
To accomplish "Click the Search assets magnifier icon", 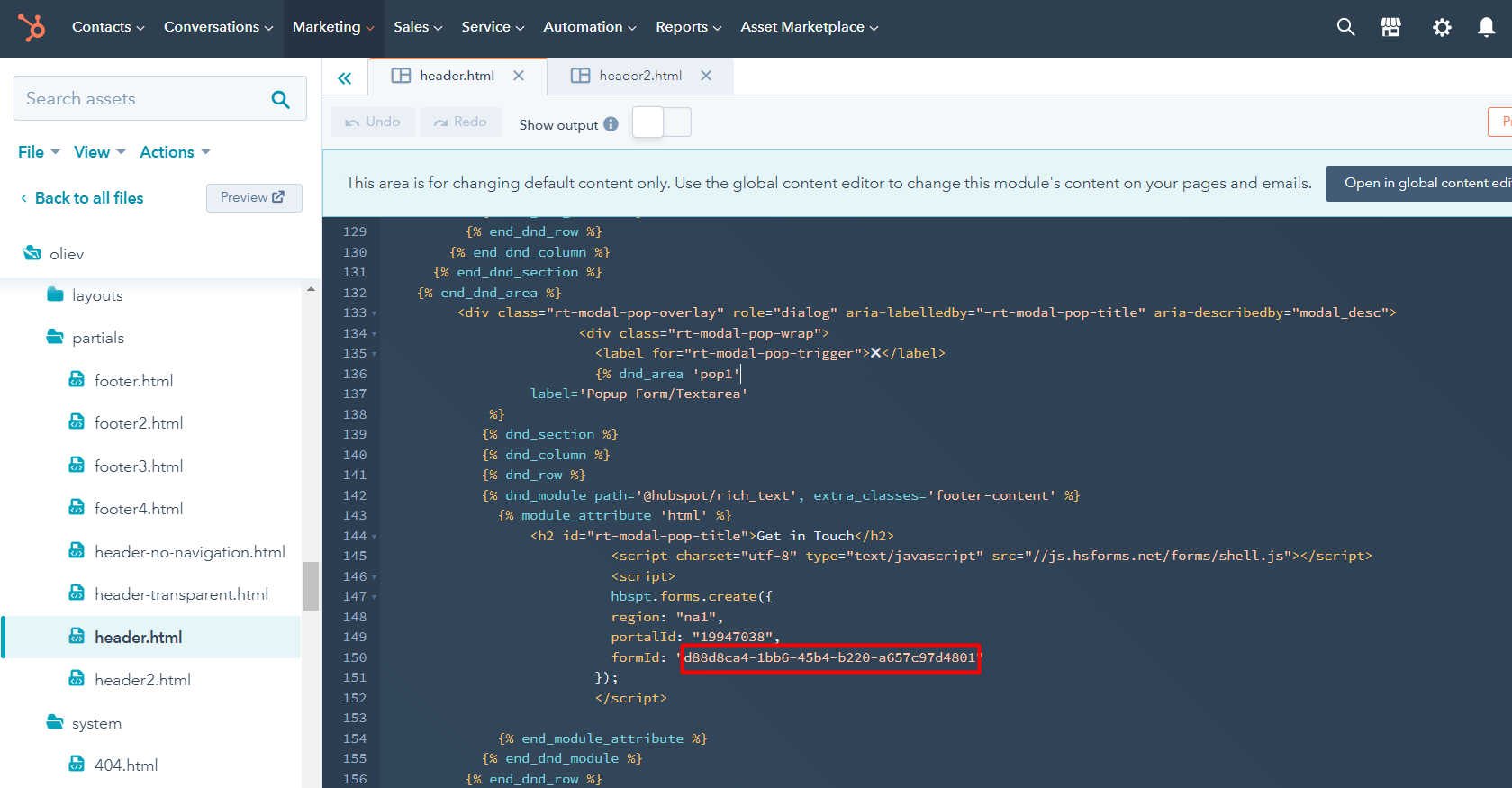I will tap(281, 99).
